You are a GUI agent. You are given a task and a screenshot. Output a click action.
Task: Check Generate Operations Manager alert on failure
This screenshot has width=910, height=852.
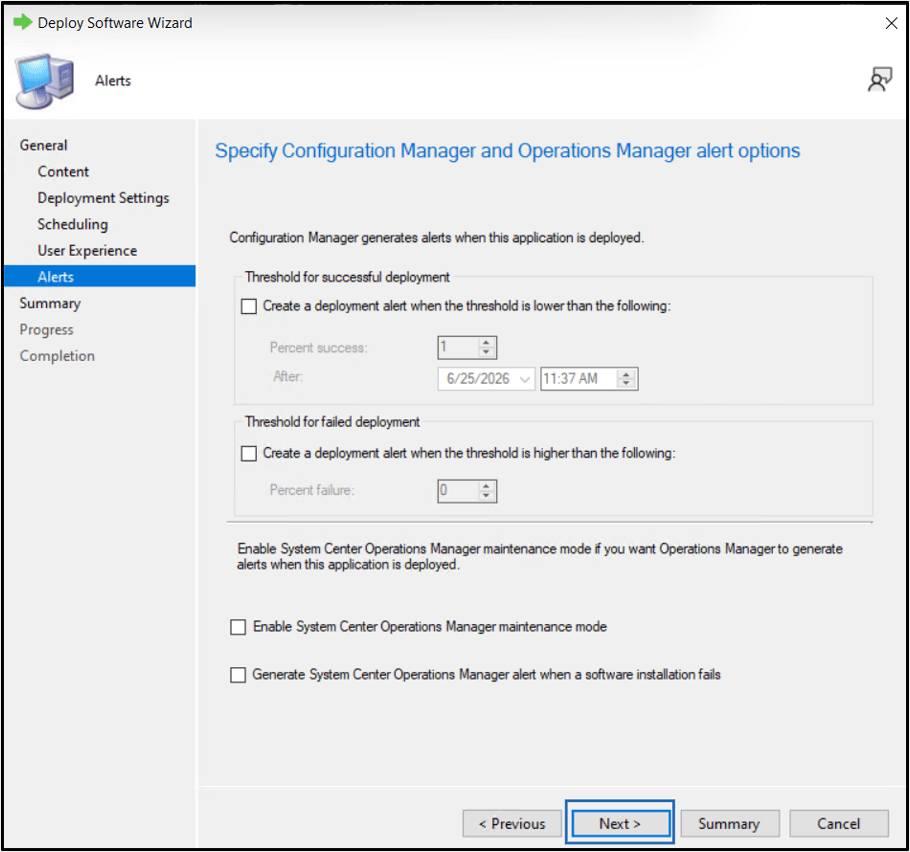click(x=238, y=675)
